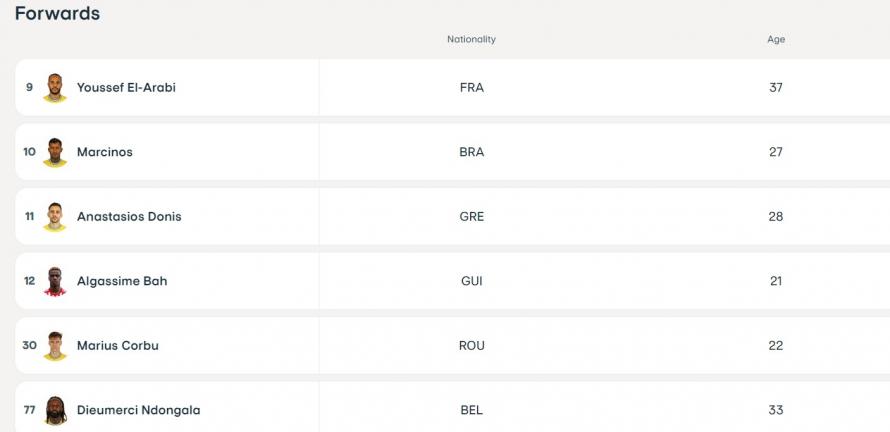Click Marius Corbu's avatar thumbnail

[54, 346]
